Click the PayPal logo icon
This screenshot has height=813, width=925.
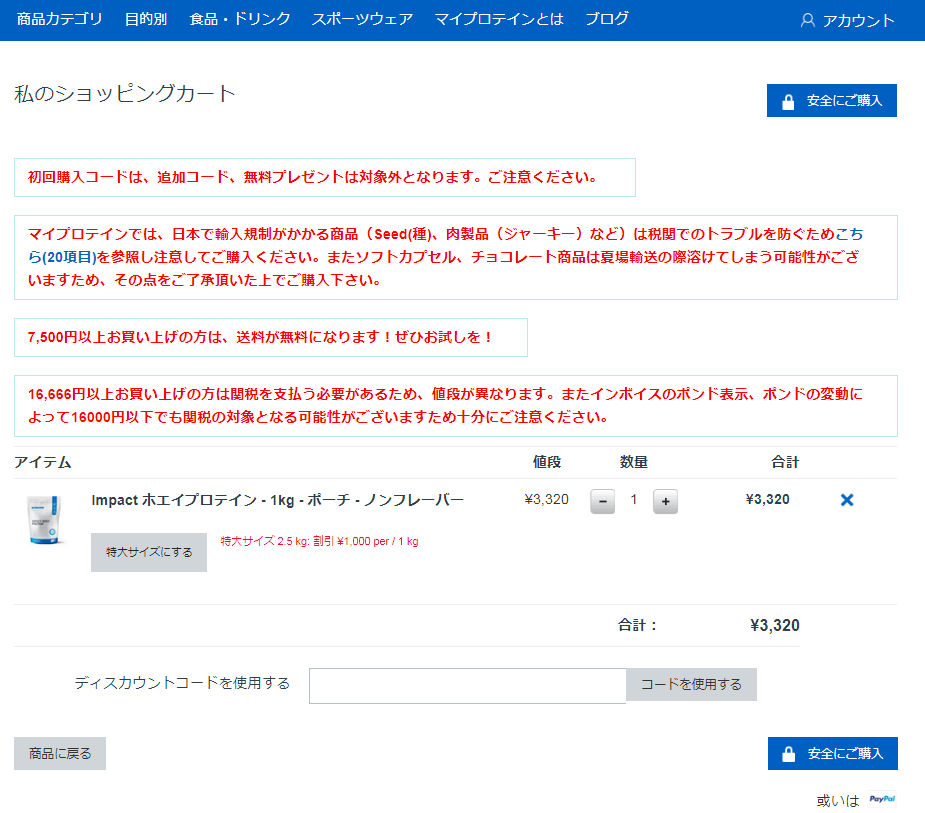[x=882, y=799]
